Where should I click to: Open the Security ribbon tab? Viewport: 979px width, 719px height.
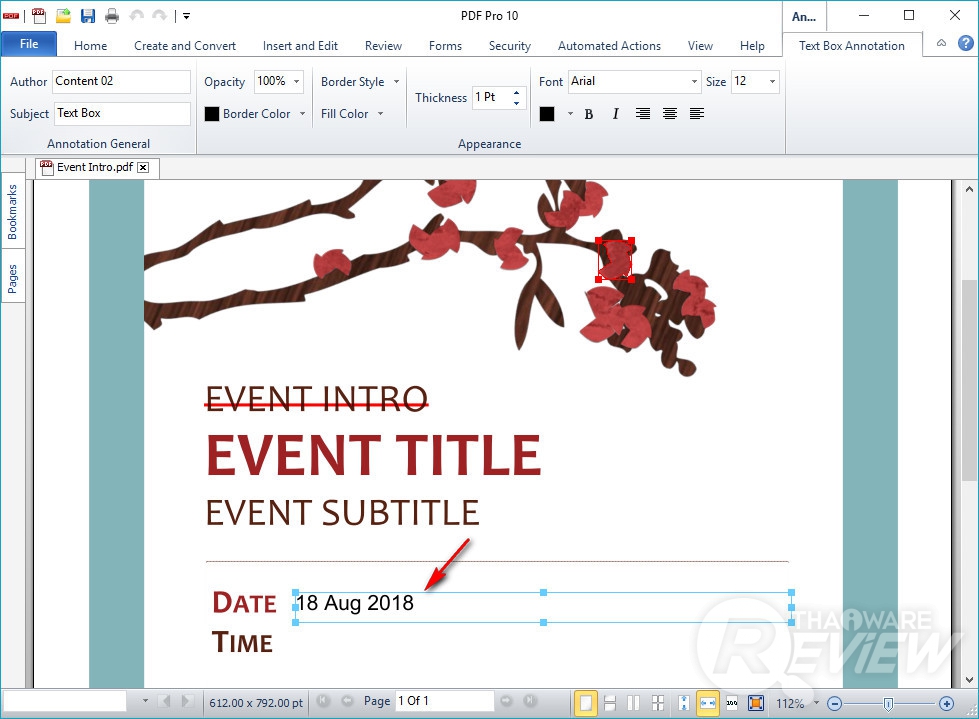tap(509, 46)
